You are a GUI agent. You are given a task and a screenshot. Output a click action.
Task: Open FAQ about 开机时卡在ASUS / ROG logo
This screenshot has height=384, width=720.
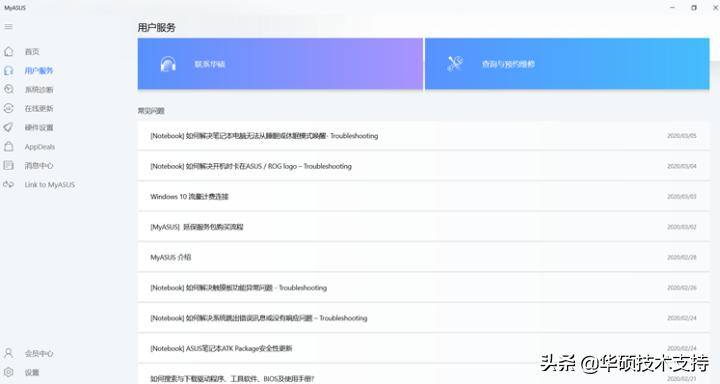[423, 166]
